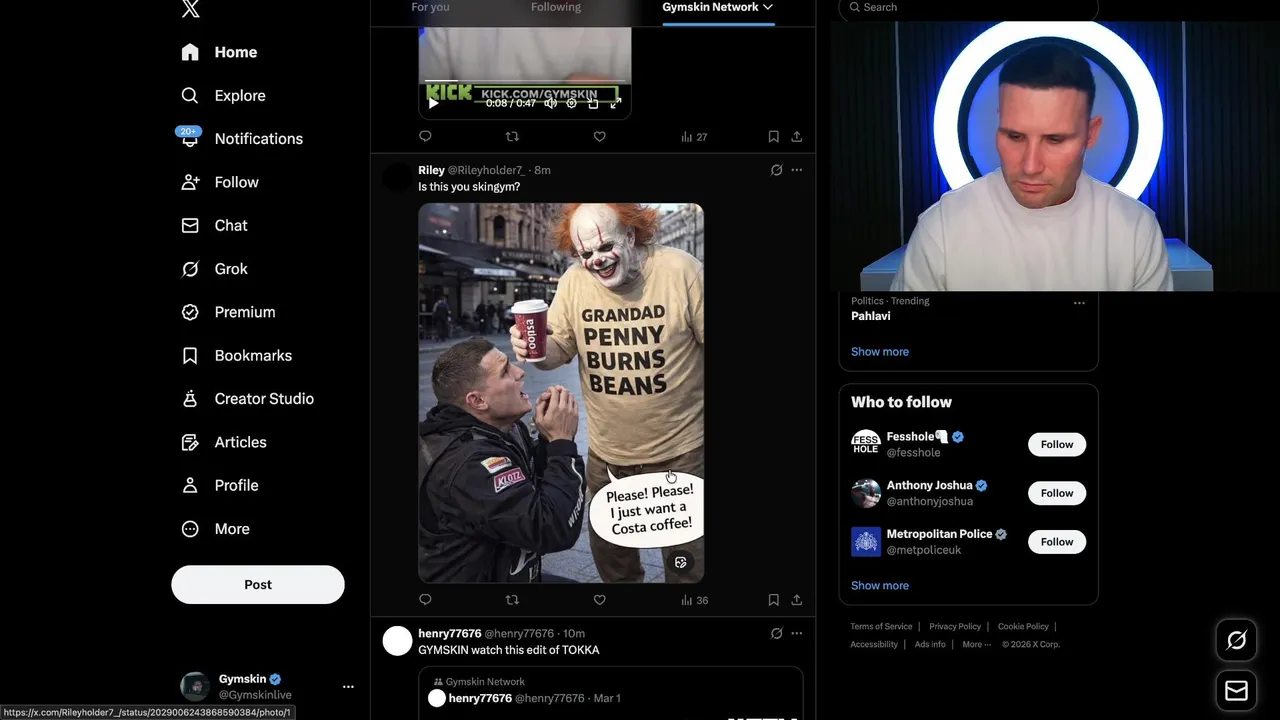Switch to the Following tab

point(556,7)
